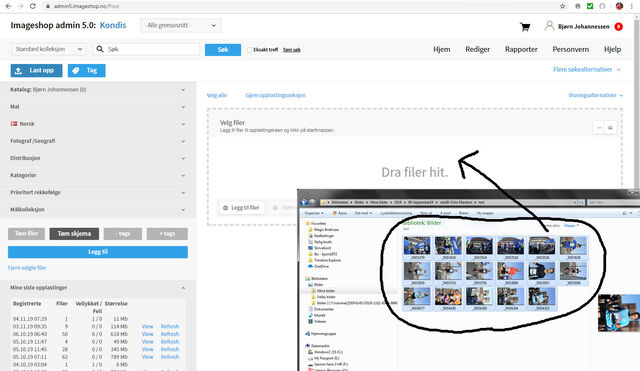Click the blue Legg til button
Viewport: 640px width, 371px height.
point(98,252)
